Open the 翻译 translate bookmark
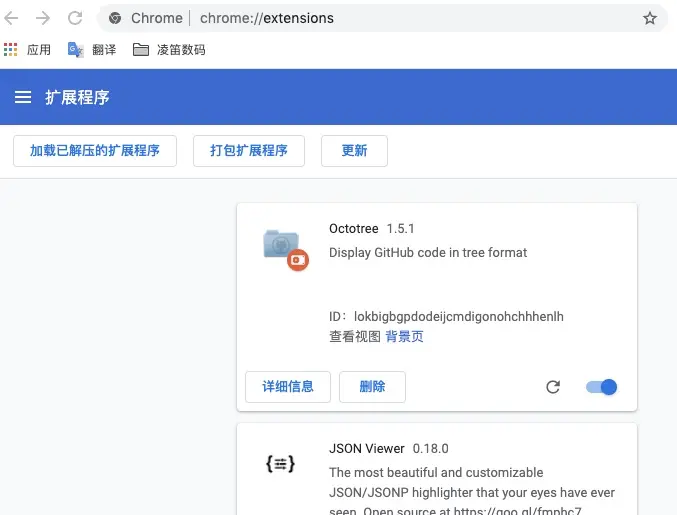Viewport: 677px width, 515px height. pos(92,50)
